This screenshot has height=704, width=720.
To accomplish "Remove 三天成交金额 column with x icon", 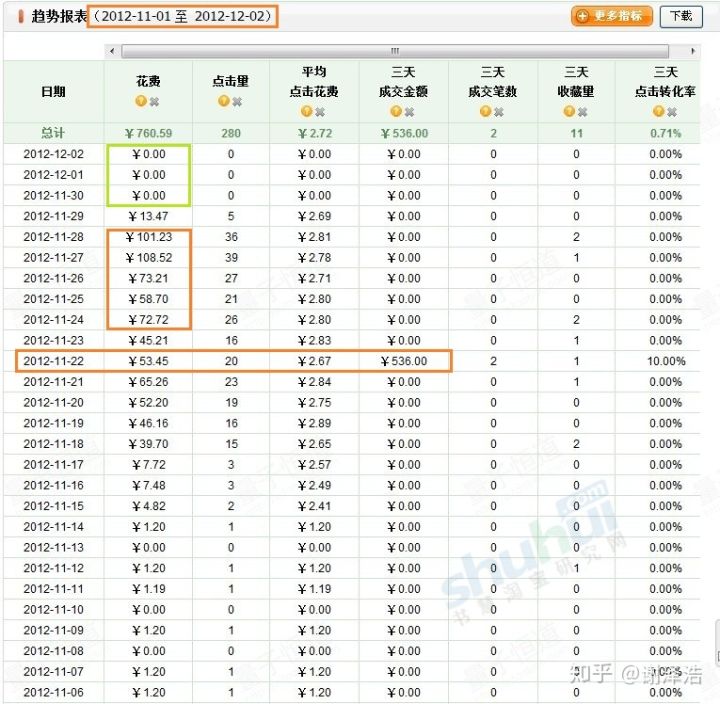I will coord(410,112).
